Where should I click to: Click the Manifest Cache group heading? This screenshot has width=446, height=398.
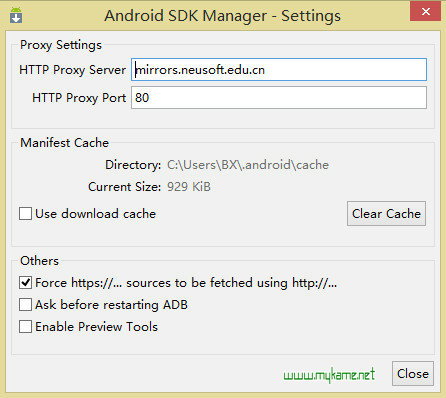(x=64, y=143)
